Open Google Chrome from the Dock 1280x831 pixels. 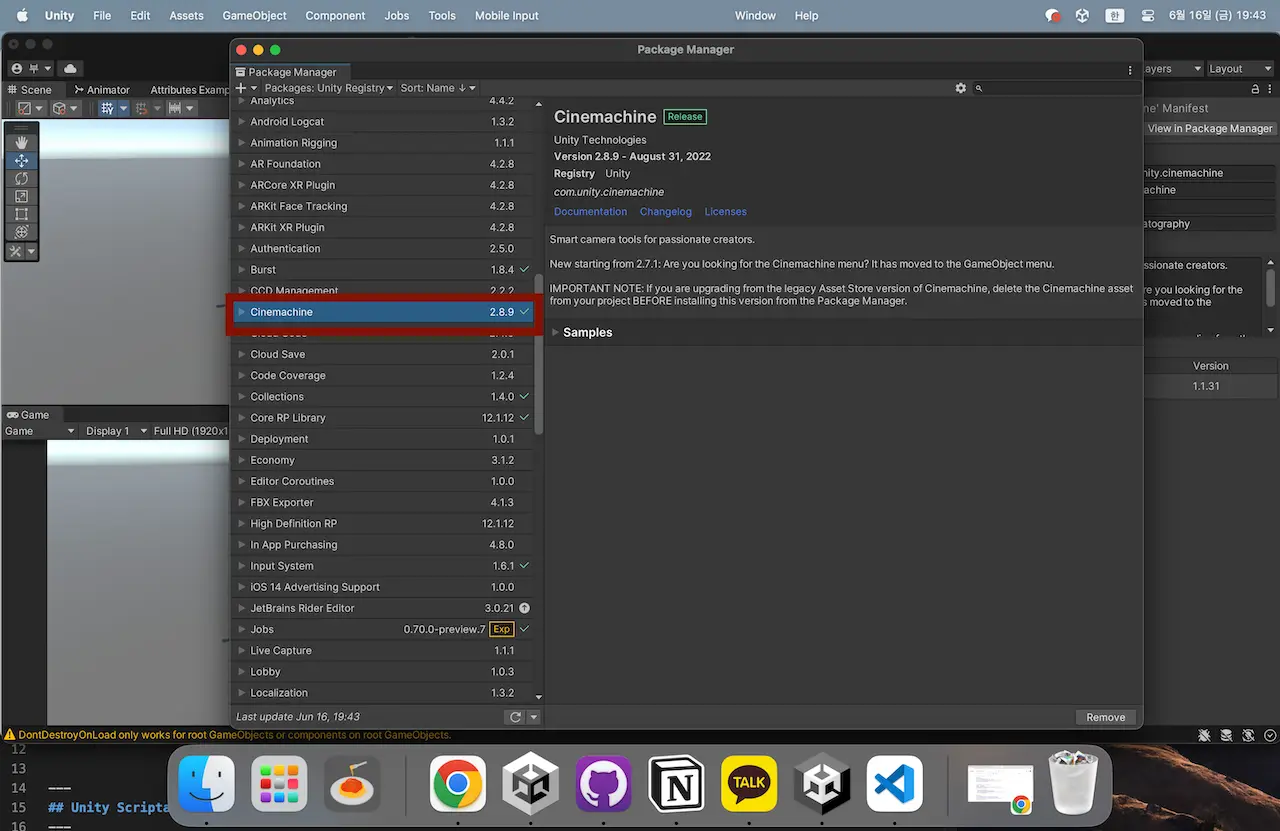click(x=458, y=783)
